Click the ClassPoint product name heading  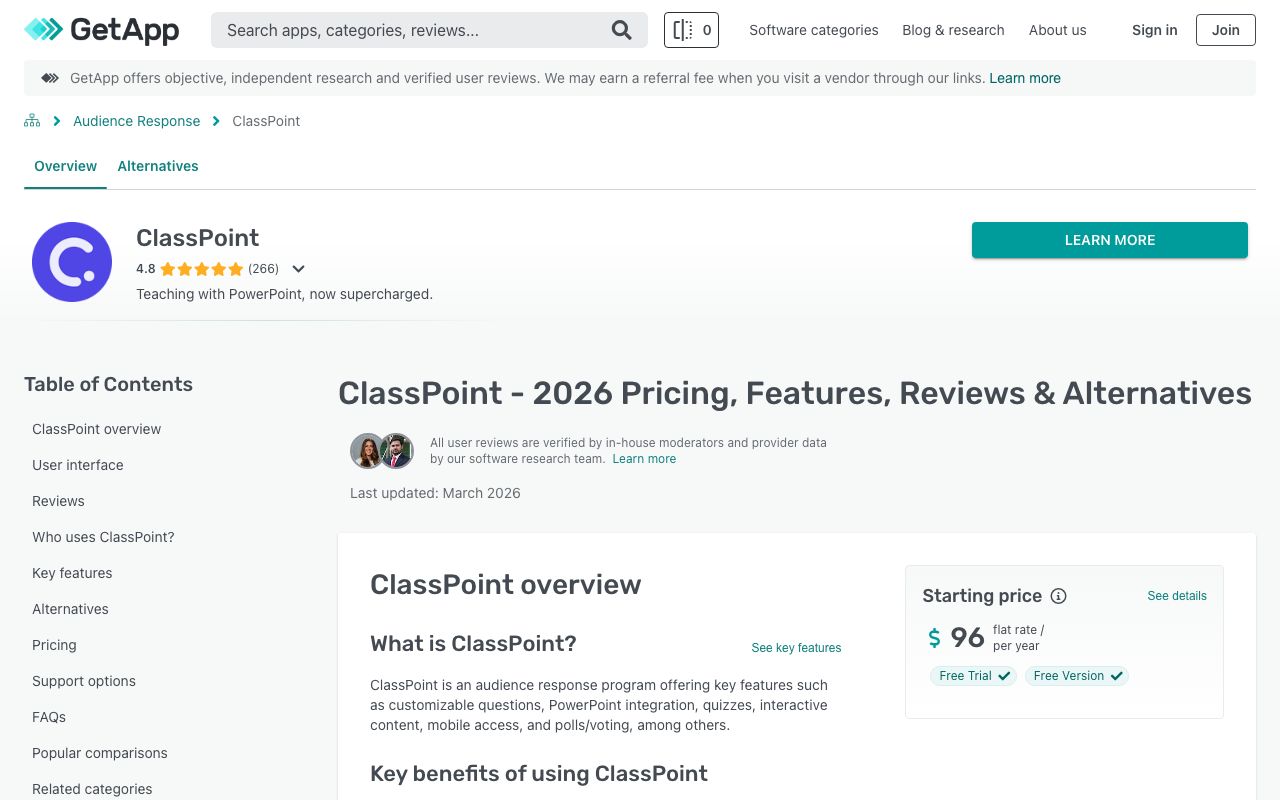(198, 238)
